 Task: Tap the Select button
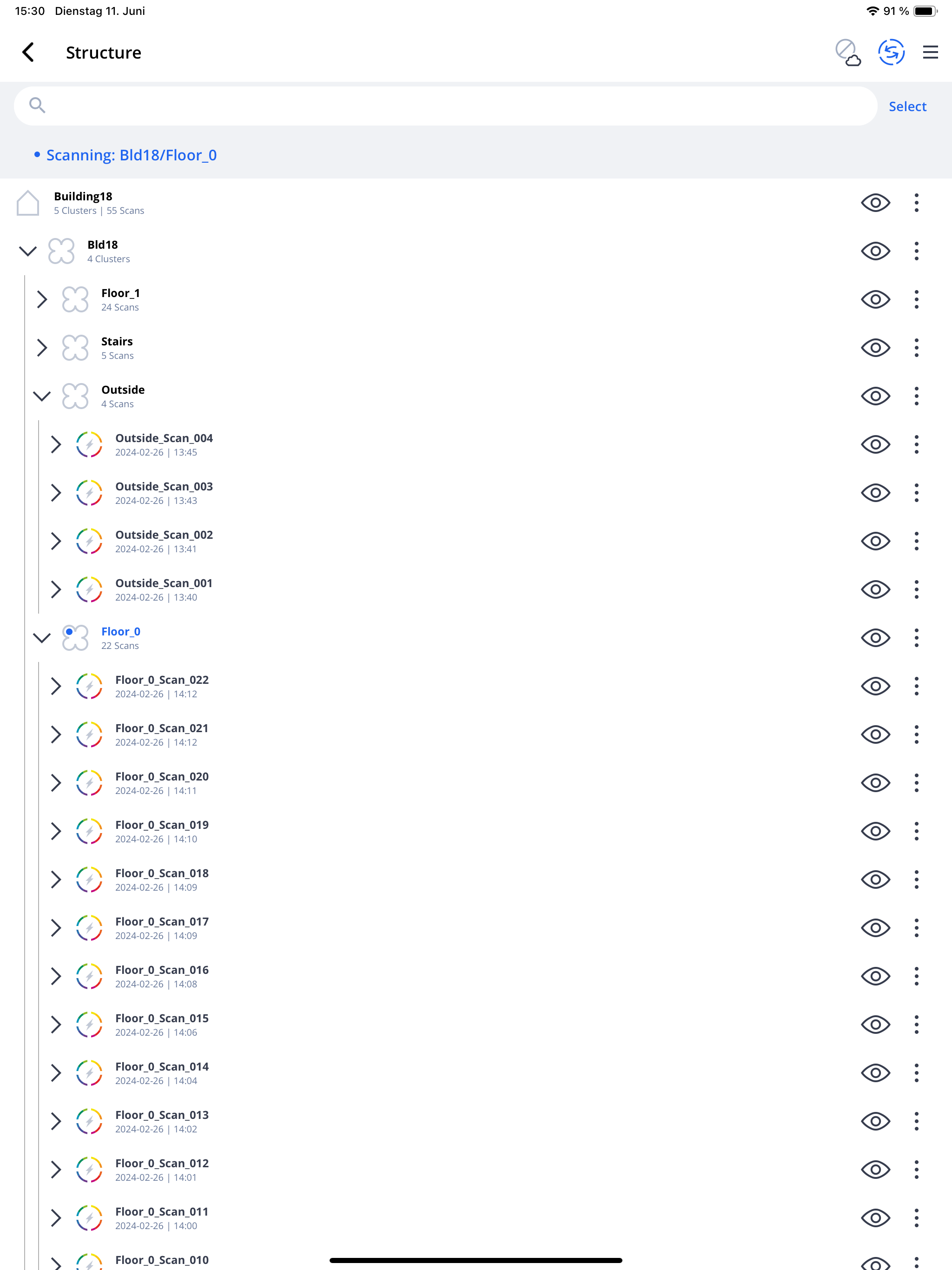[907, 106]
